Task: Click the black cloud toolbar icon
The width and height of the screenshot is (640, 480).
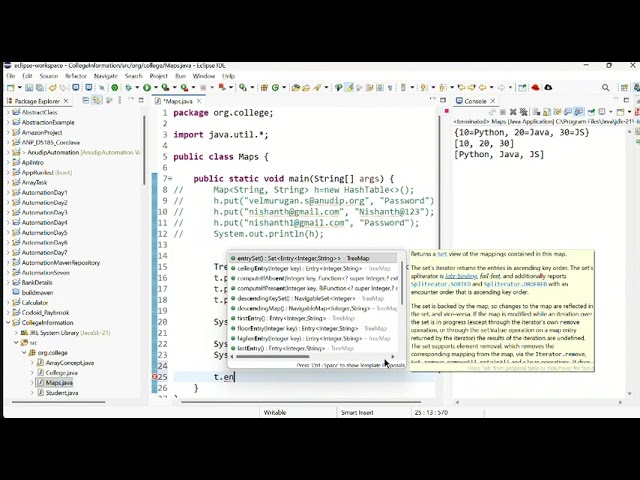Action: tap(548, 87)
